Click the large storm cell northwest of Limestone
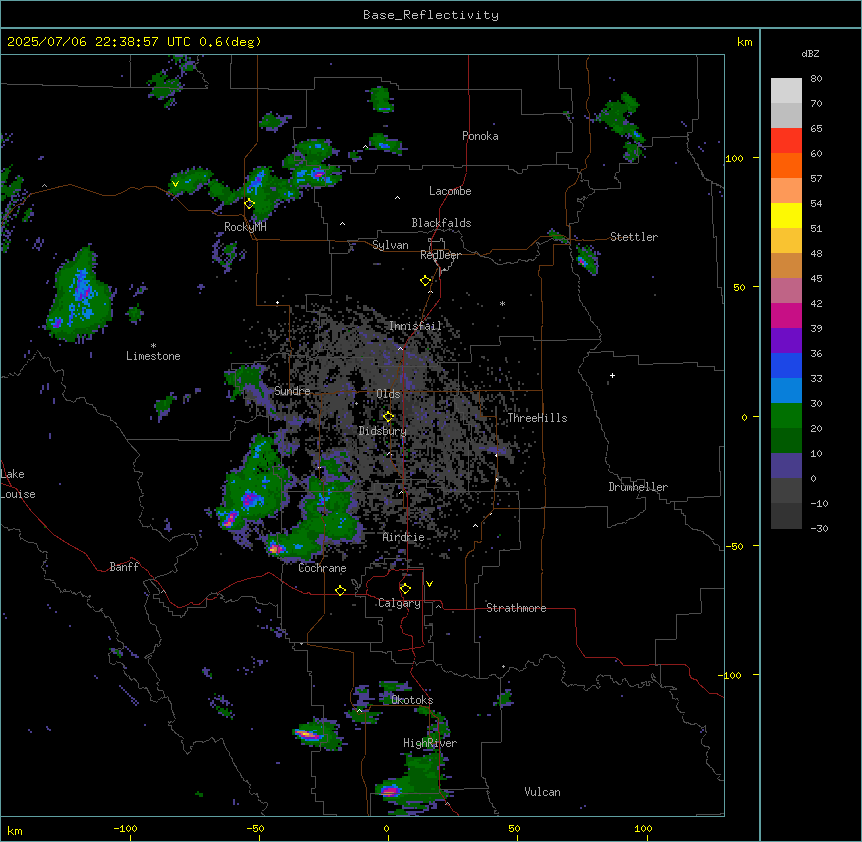Viewport: 862px width, 842px height. (x=80, y=297)
